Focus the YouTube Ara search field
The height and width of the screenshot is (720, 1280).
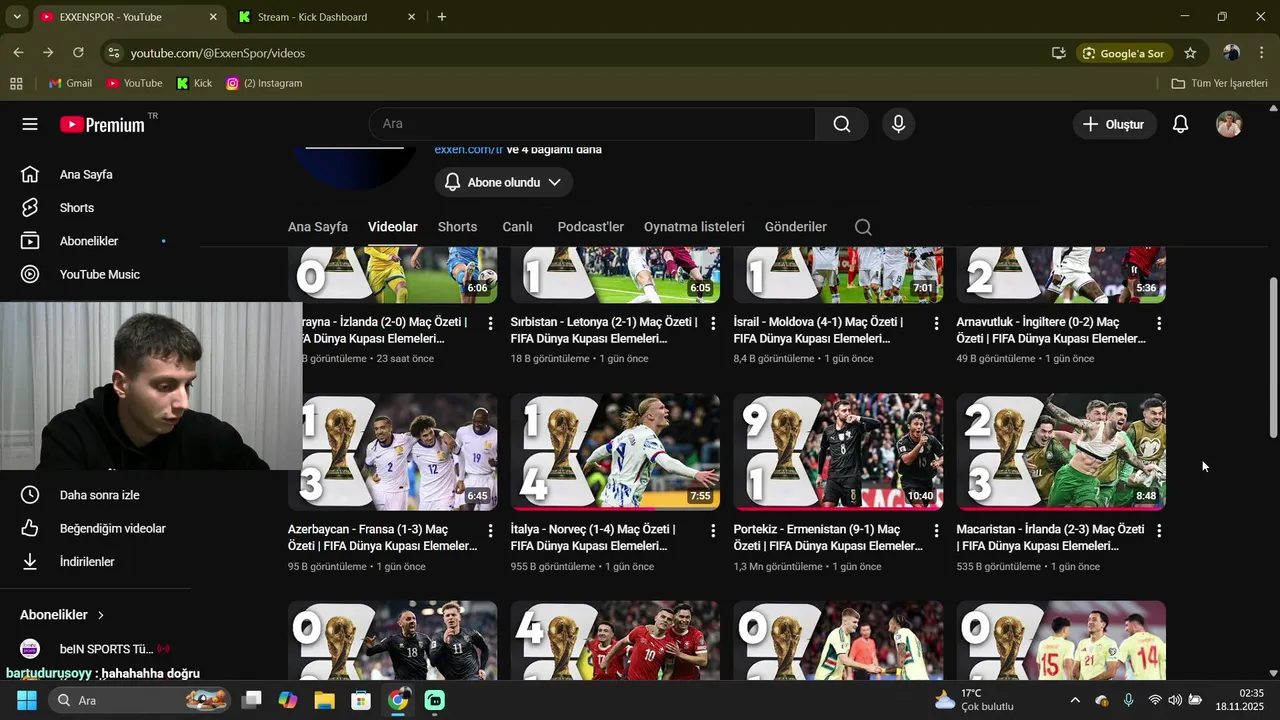coord(592,124)
